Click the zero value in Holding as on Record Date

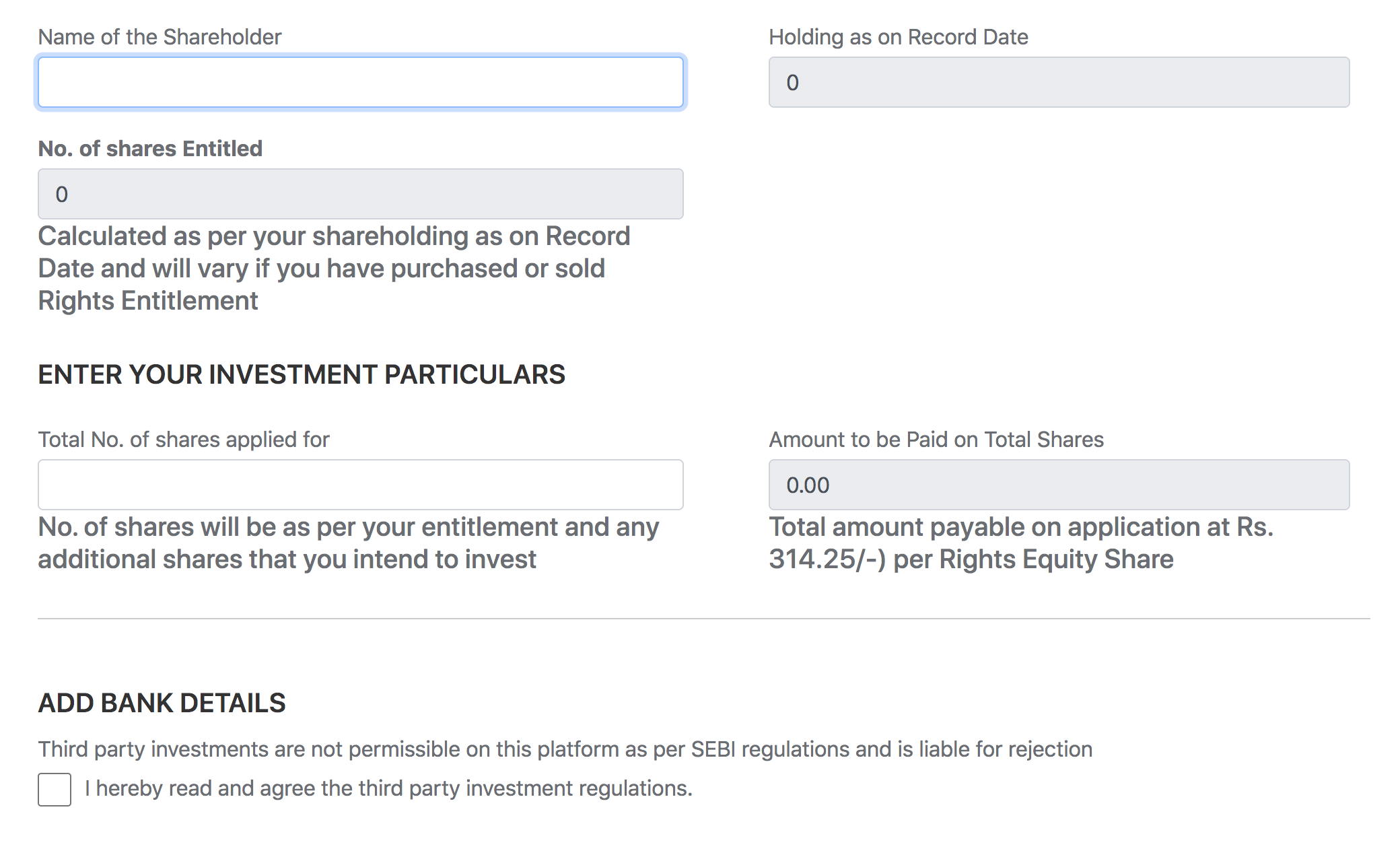click(x=792, y=83)
